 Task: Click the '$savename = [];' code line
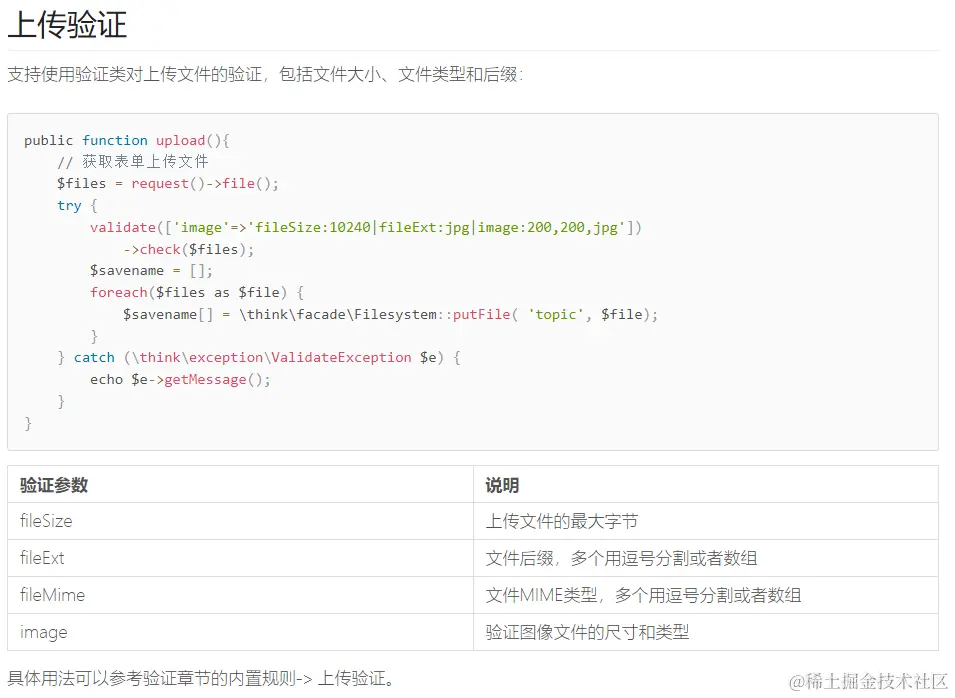coord(151,270)
